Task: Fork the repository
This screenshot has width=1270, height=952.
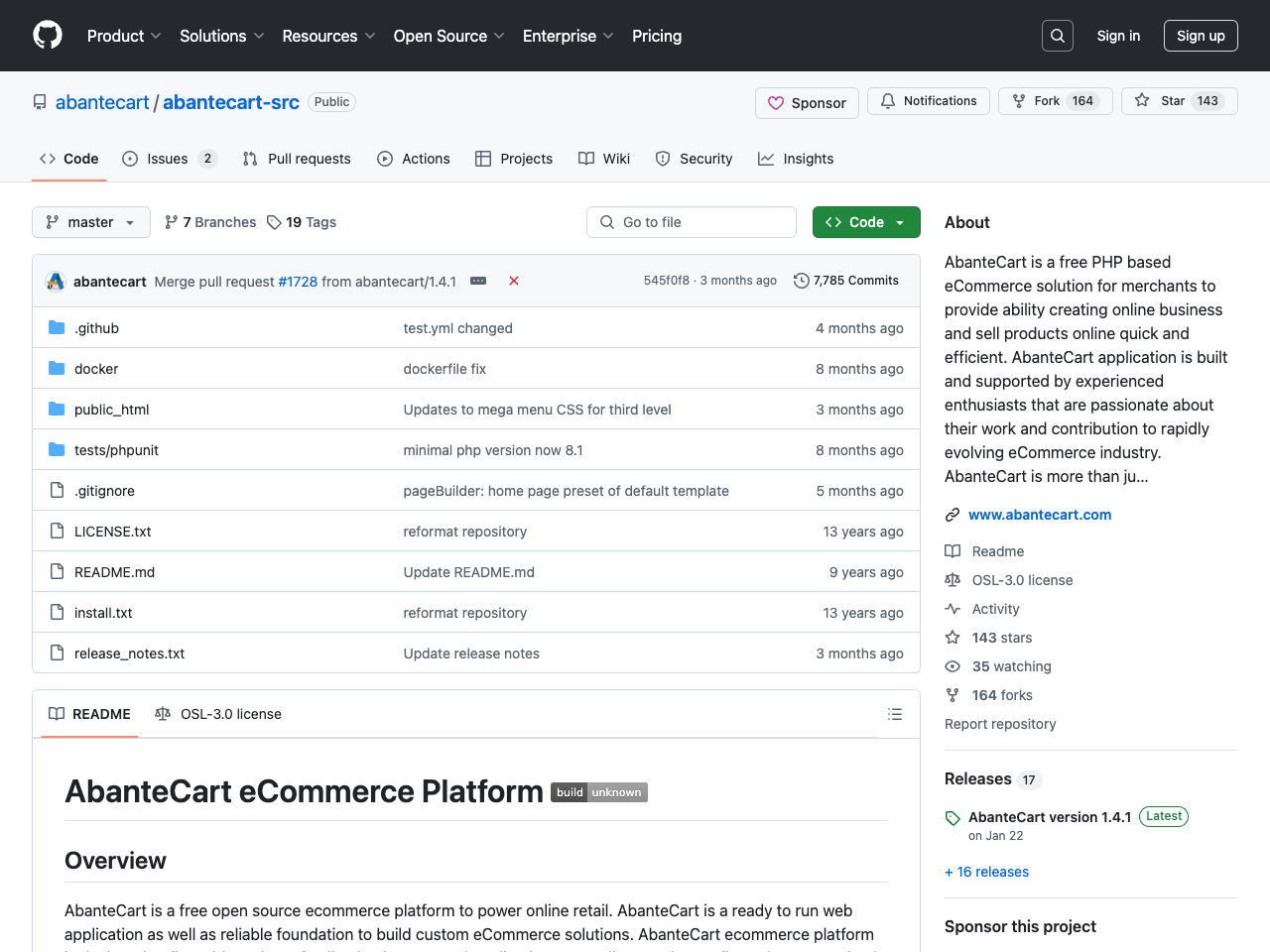Action: click(x=1054, y=101)
